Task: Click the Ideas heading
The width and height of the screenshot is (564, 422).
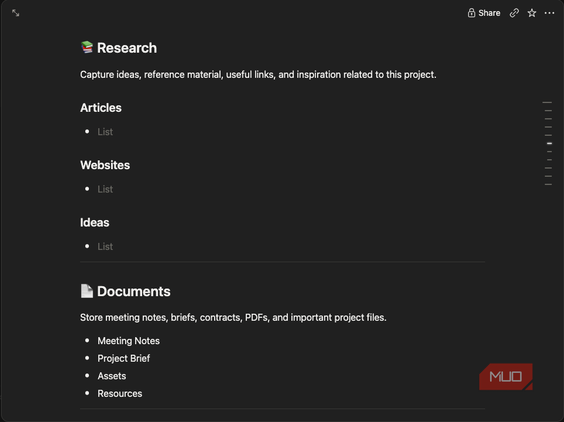Action: (95, 222)
